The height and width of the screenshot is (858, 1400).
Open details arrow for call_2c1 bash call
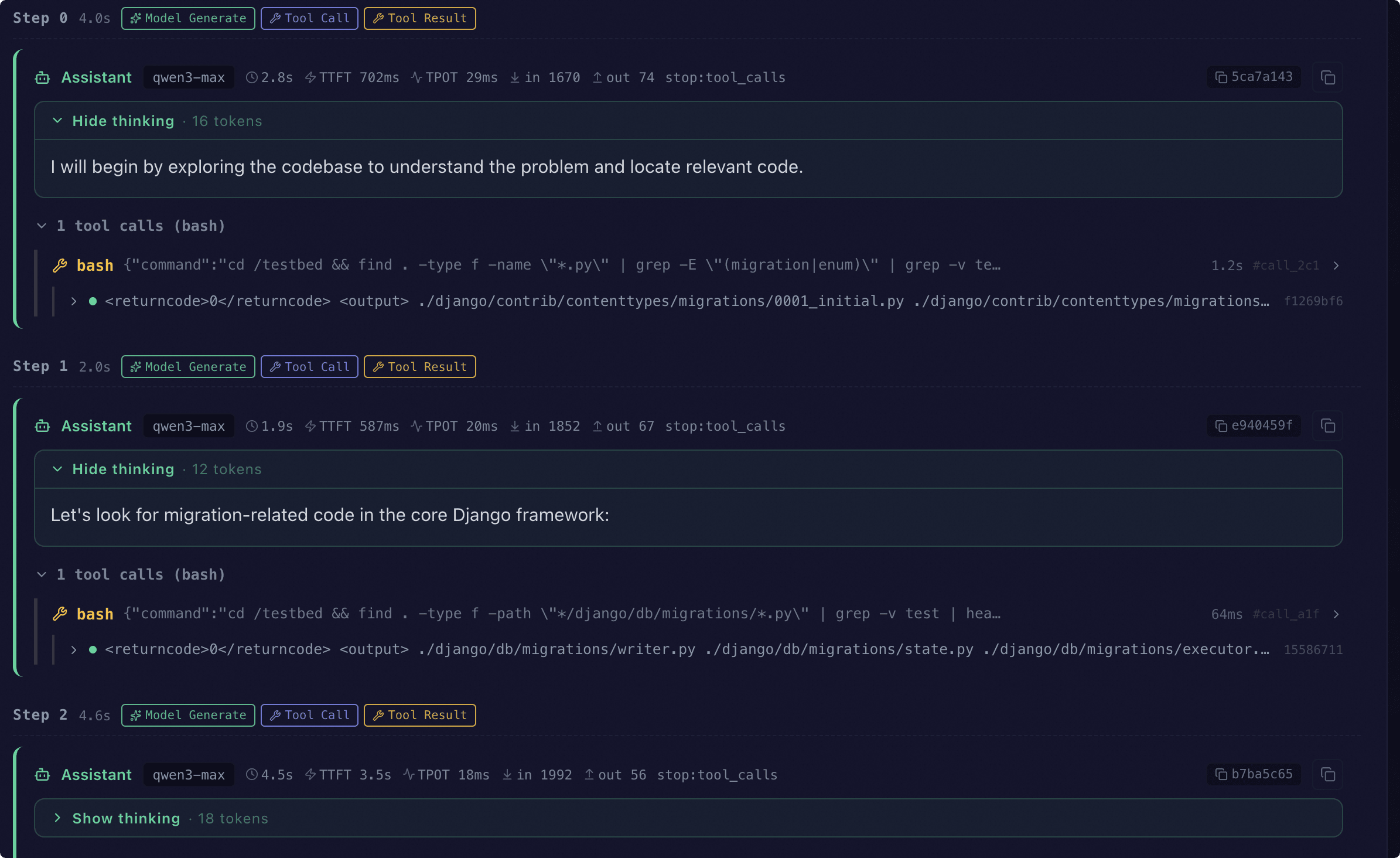[x=1336, y=265]
